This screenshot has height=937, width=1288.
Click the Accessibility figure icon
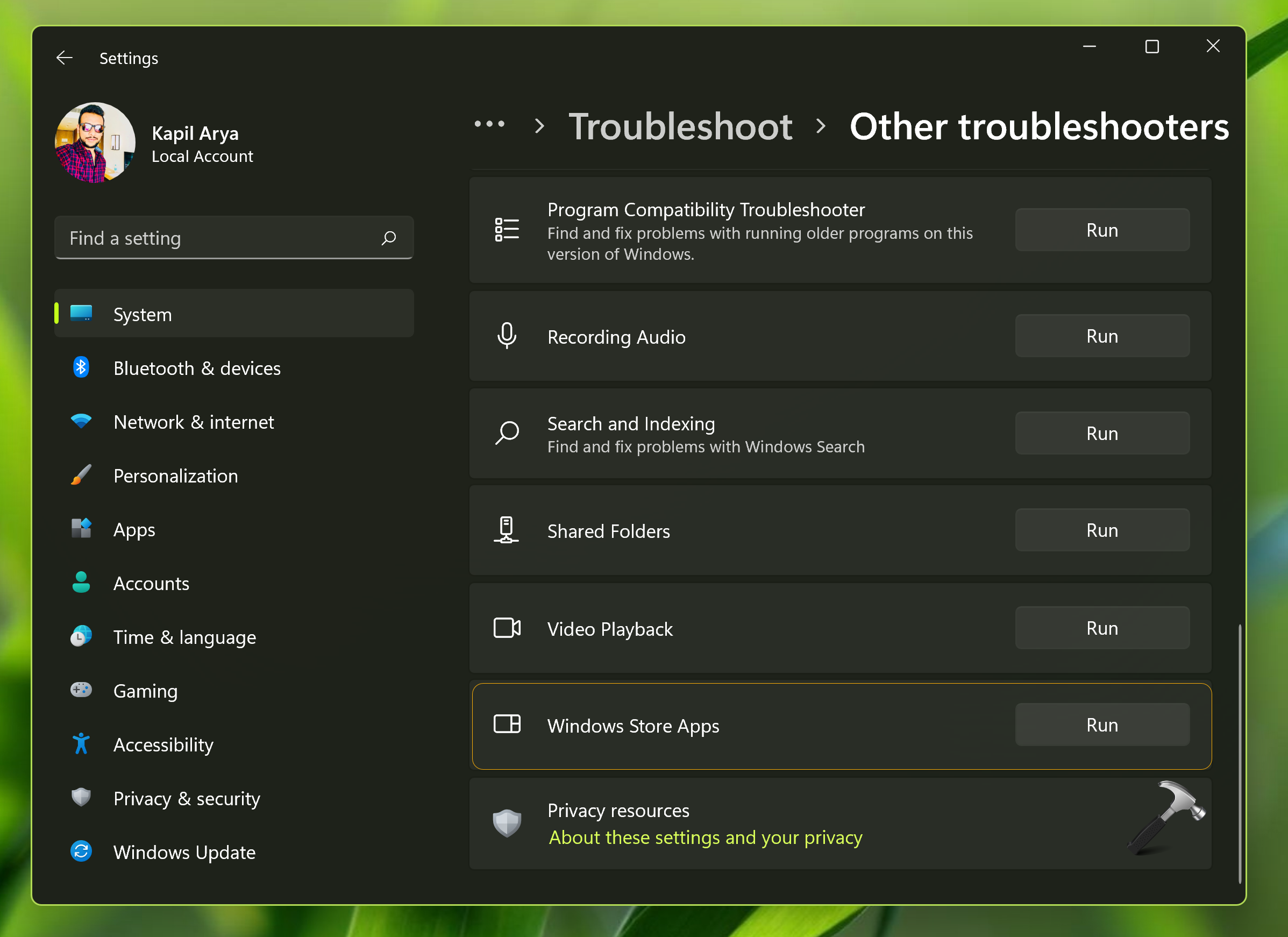click(x=81, y=744)
